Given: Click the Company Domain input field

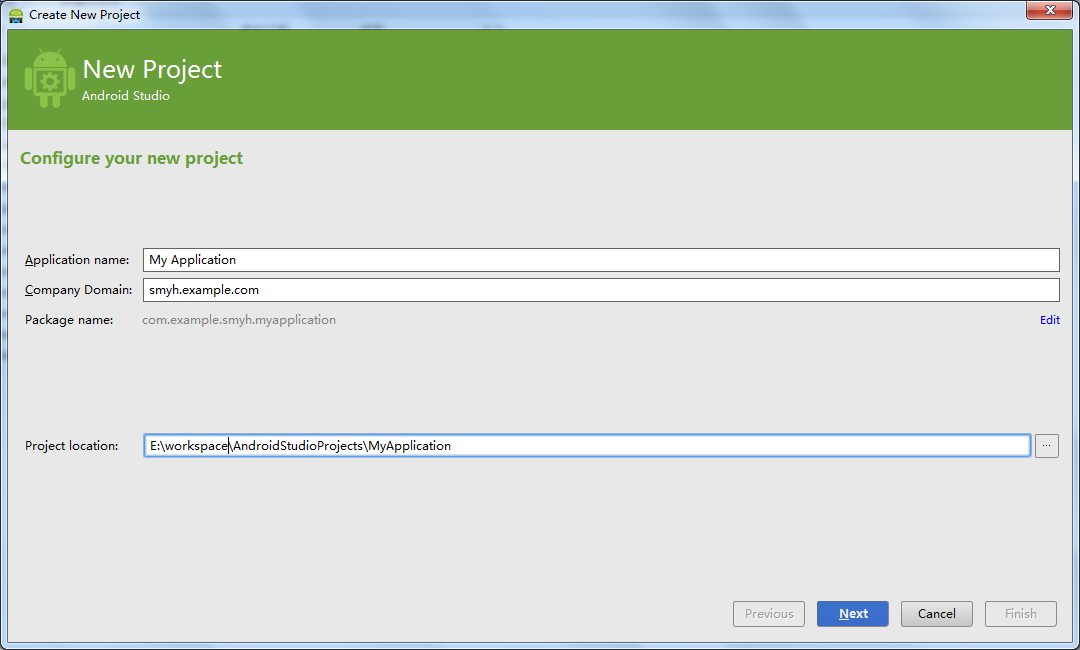Looking at the screenshot, I should pos(601,290).
